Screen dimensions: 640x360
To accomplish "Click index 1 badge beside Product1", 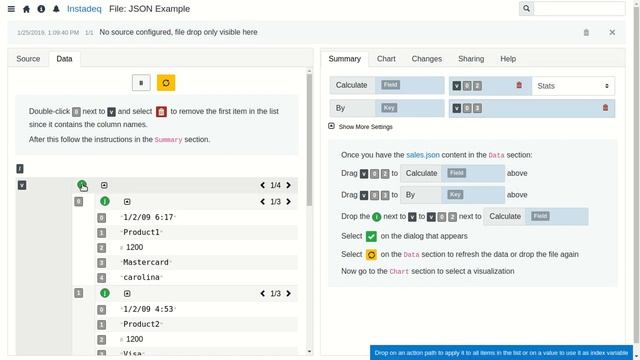I will [102, 233].
